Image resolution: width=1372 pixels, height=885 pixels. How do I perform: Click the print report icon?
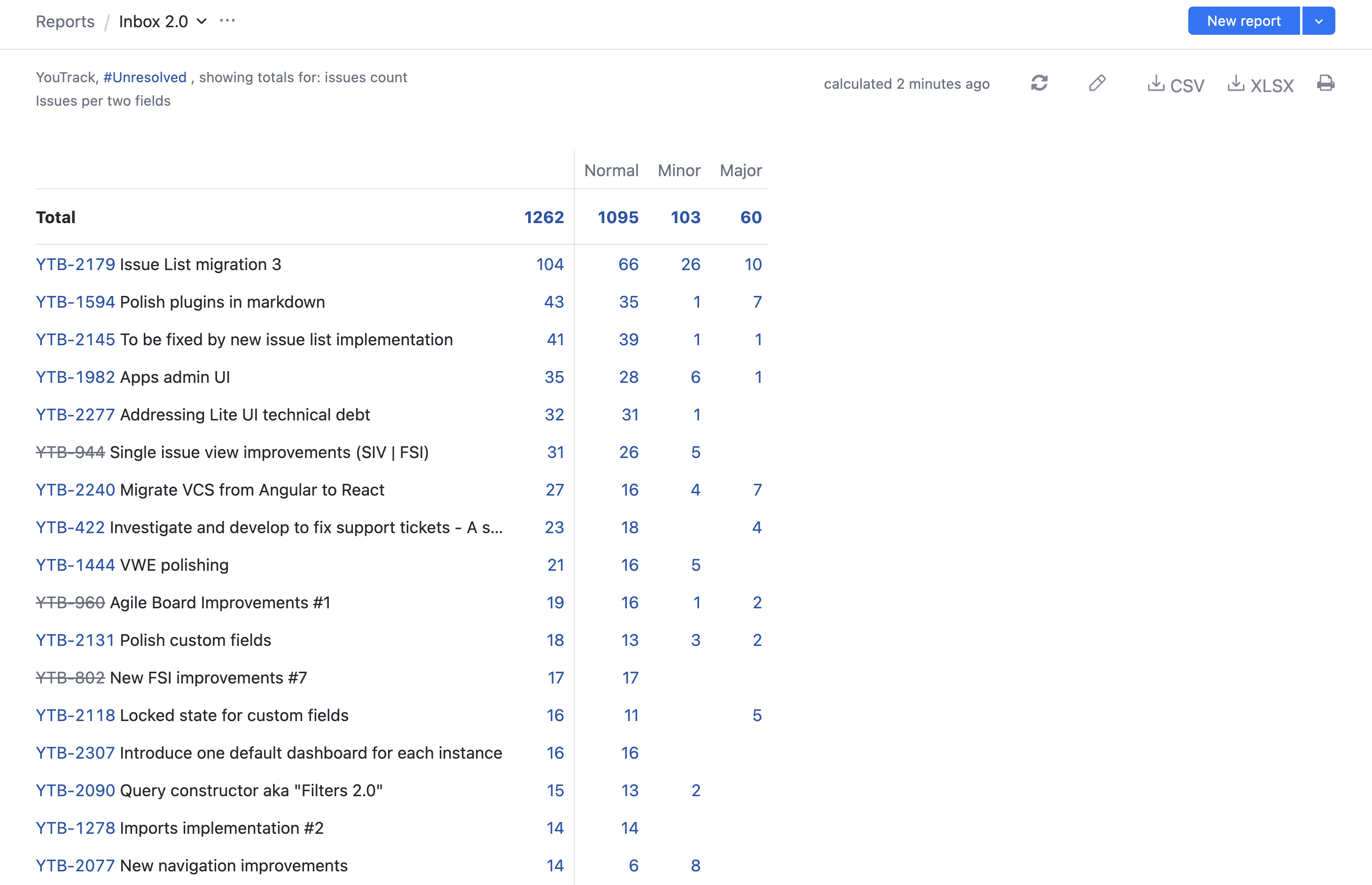pos(1325,83)
